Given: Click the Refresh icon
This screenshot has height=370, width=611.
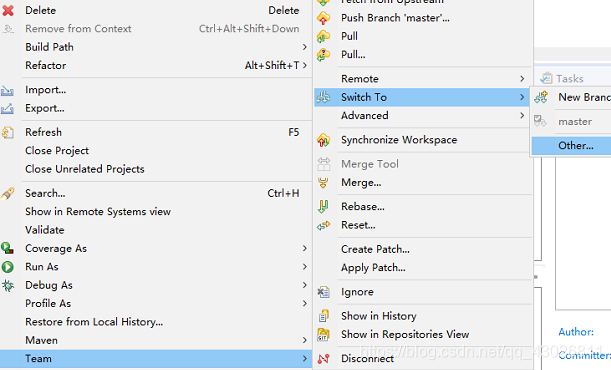Looking at the screenshot, I should [7, 132].
